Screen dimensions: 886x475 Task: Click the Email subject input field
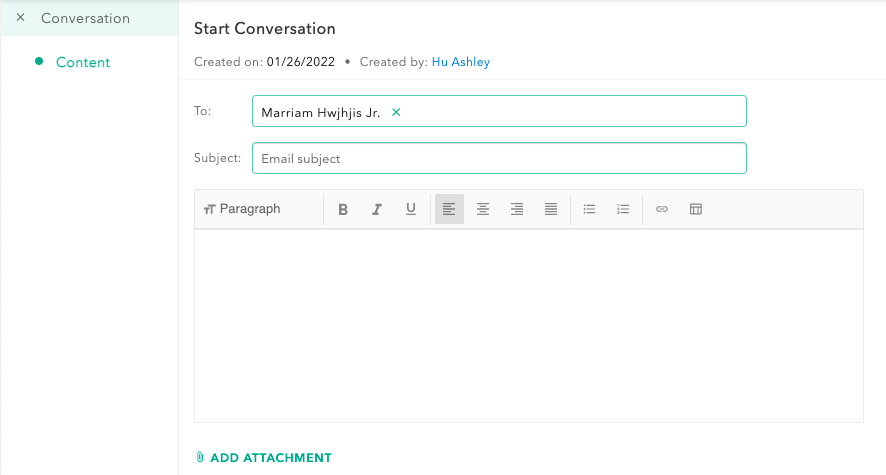coord(499,158)
